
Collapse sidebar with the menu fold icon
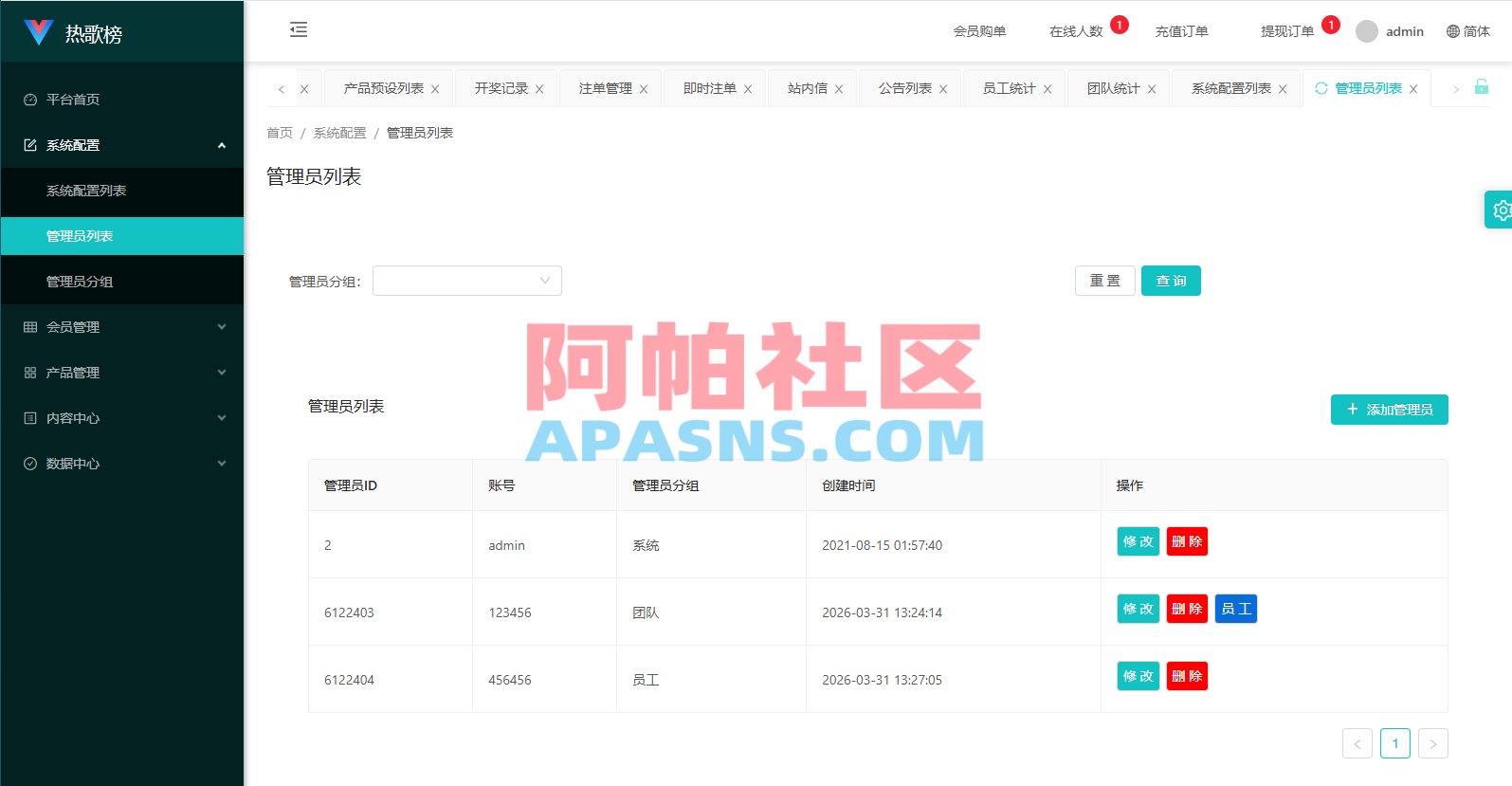299,29
